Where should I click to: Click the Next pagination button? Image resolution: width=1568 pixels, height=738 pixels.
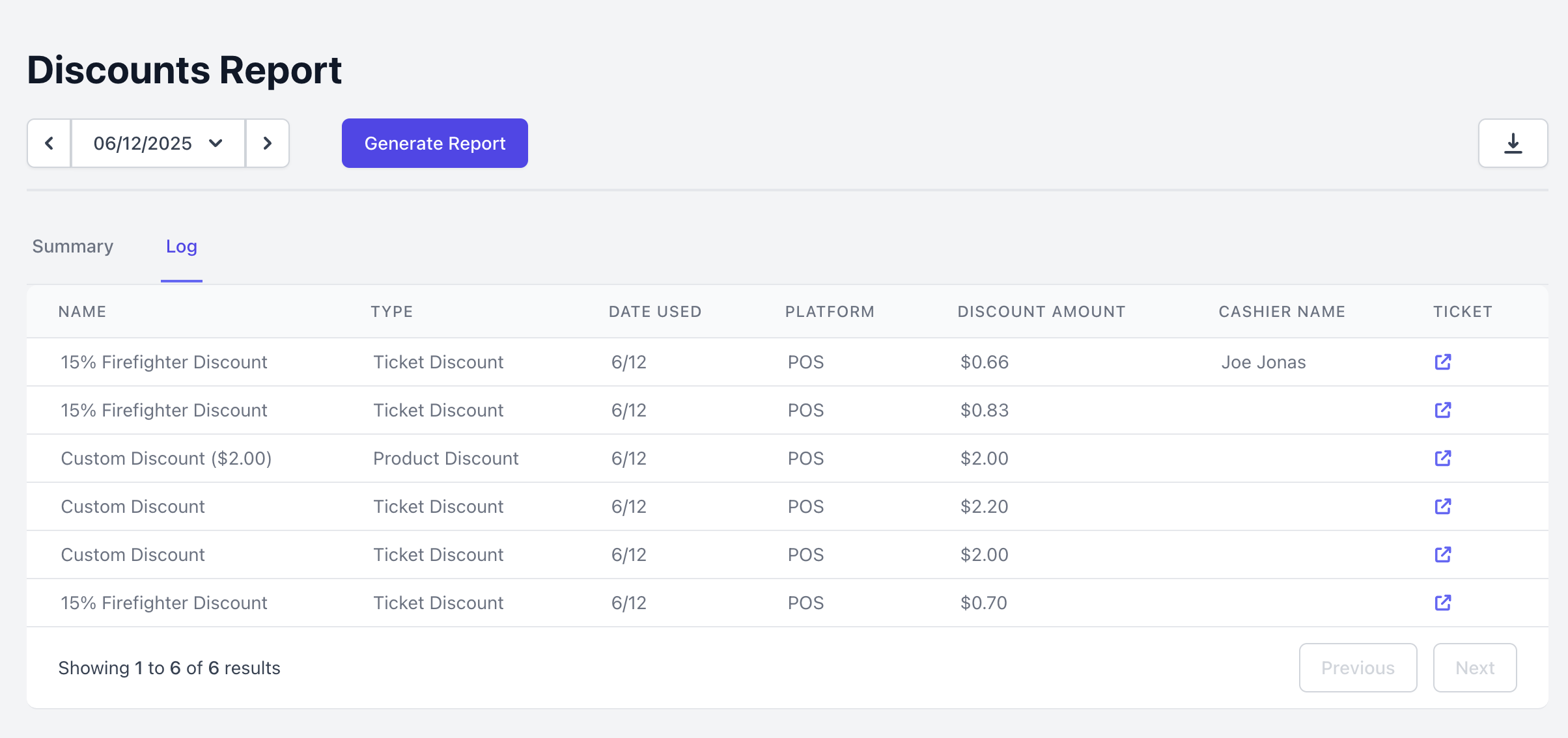[x=1475, y=668]
